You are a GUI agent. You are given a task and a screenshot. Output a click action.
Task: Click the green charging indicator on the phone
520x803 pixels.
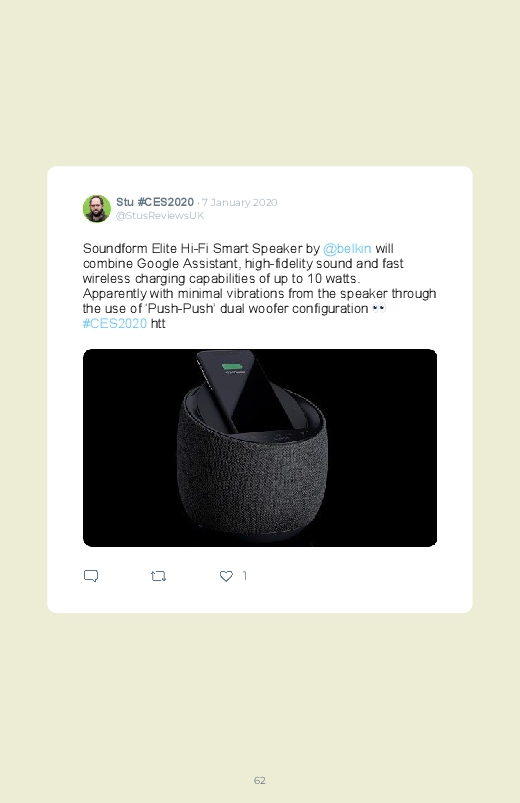point(234,368)
